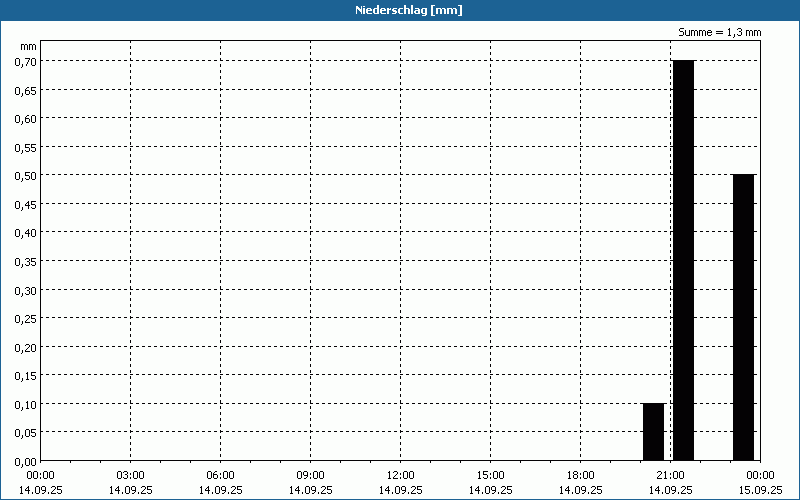This screenshot has height=500, width=800.
Task: Click the 0,50 value on the y-axis
Action: 24,175
